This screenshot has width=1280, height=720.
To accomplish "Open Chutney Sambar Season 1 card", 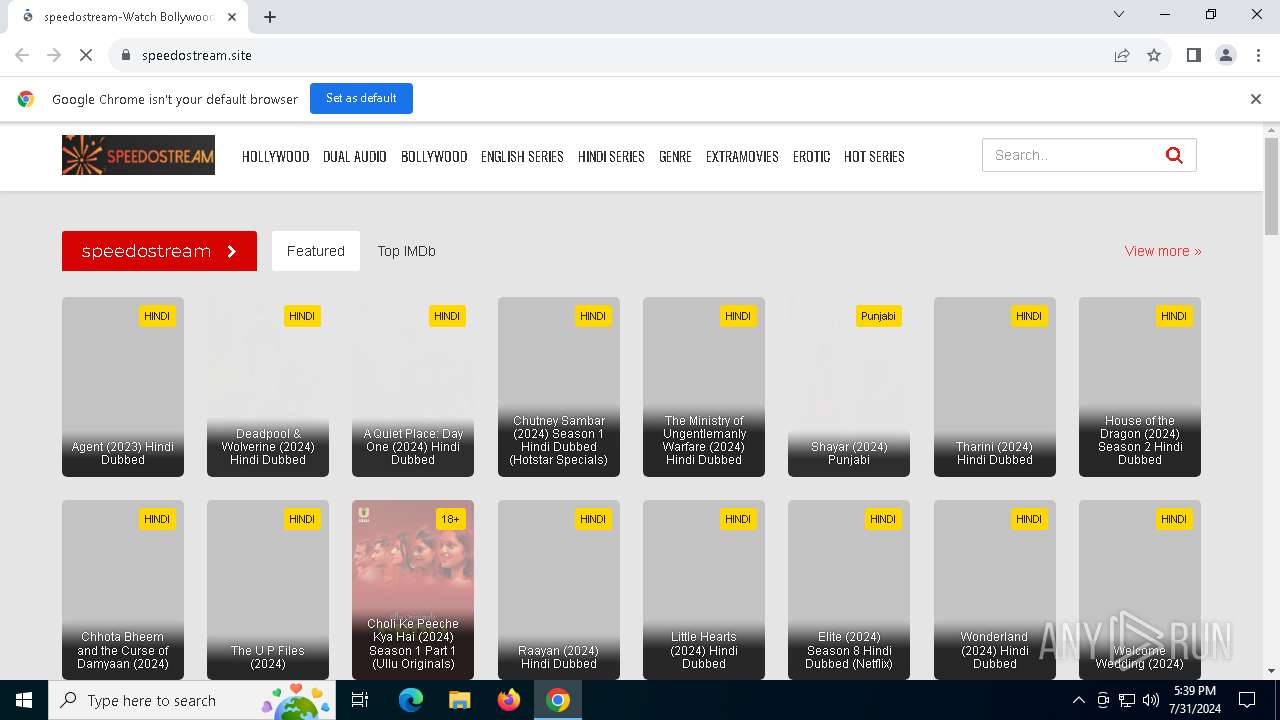I will click(559, 387).
